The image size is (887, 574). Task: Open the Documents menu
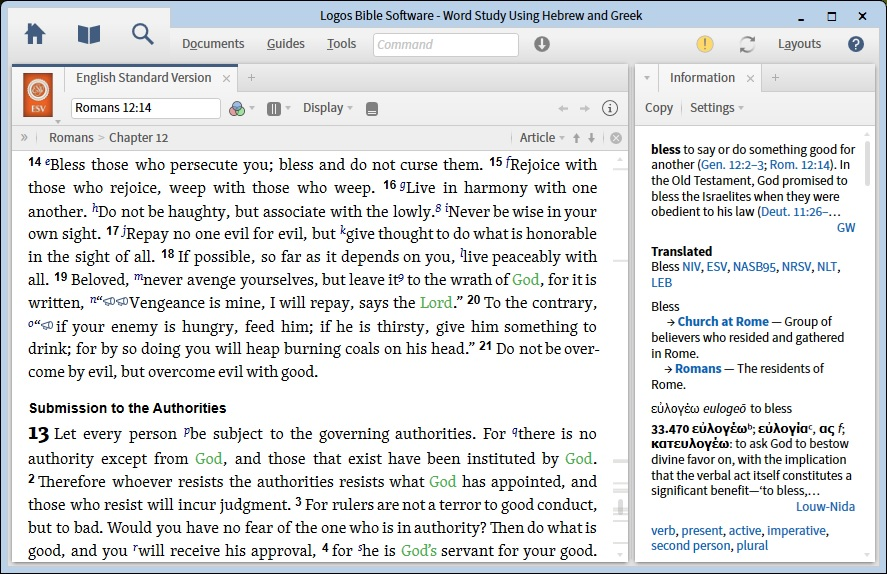[213, 44]
